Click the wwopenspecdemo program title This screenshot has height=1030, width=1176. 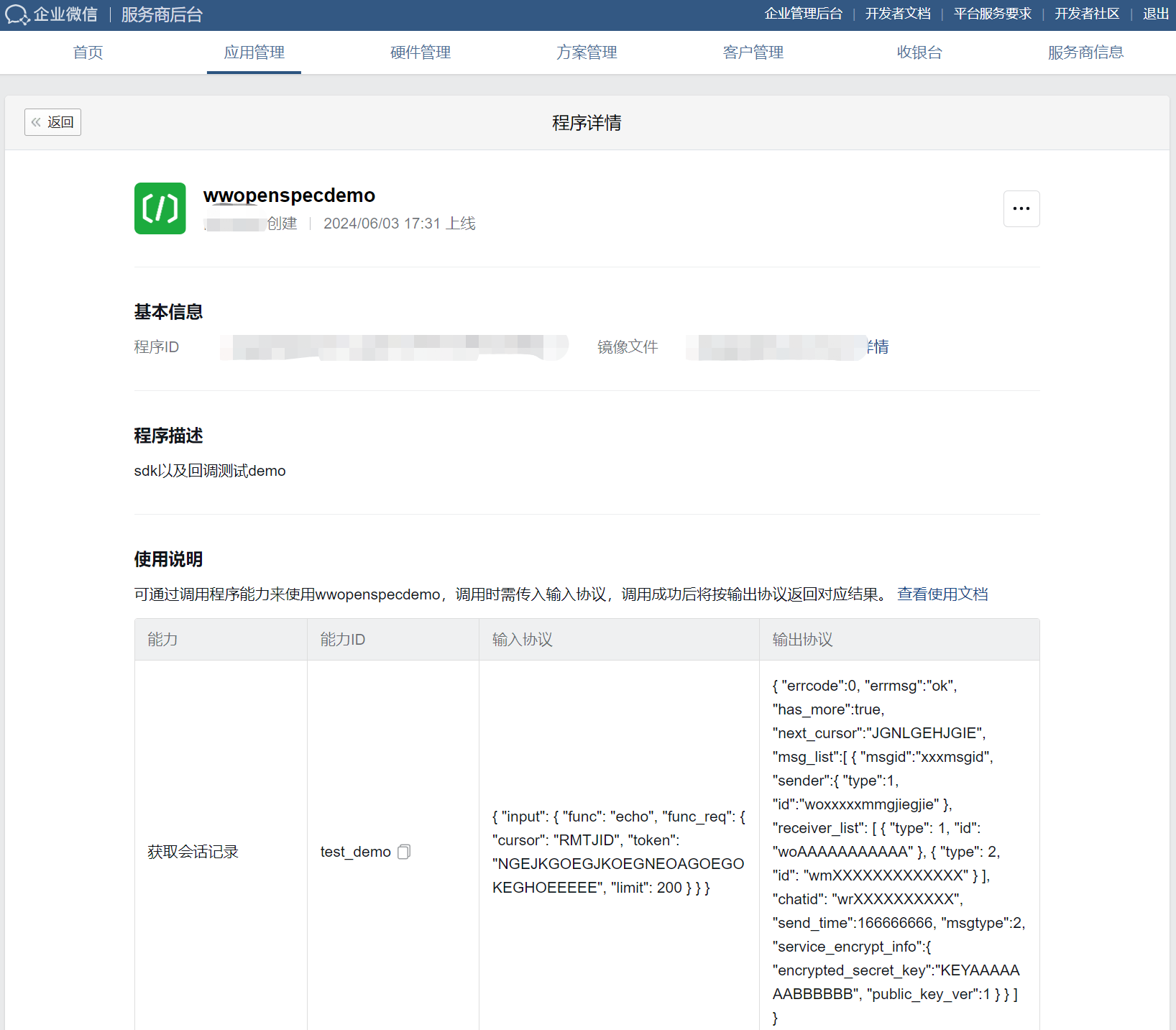click(x=289, y=196)
